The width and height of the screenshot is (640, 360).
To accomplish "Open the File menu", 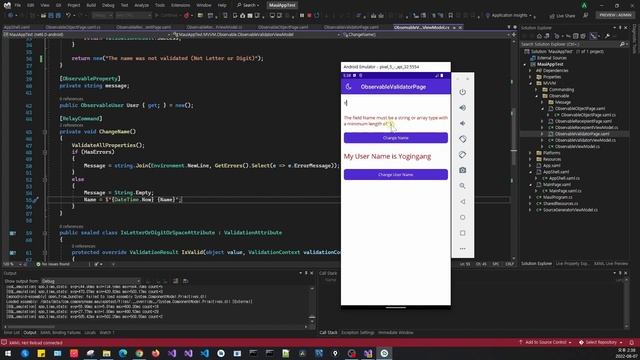I will [x=18, y=5].
